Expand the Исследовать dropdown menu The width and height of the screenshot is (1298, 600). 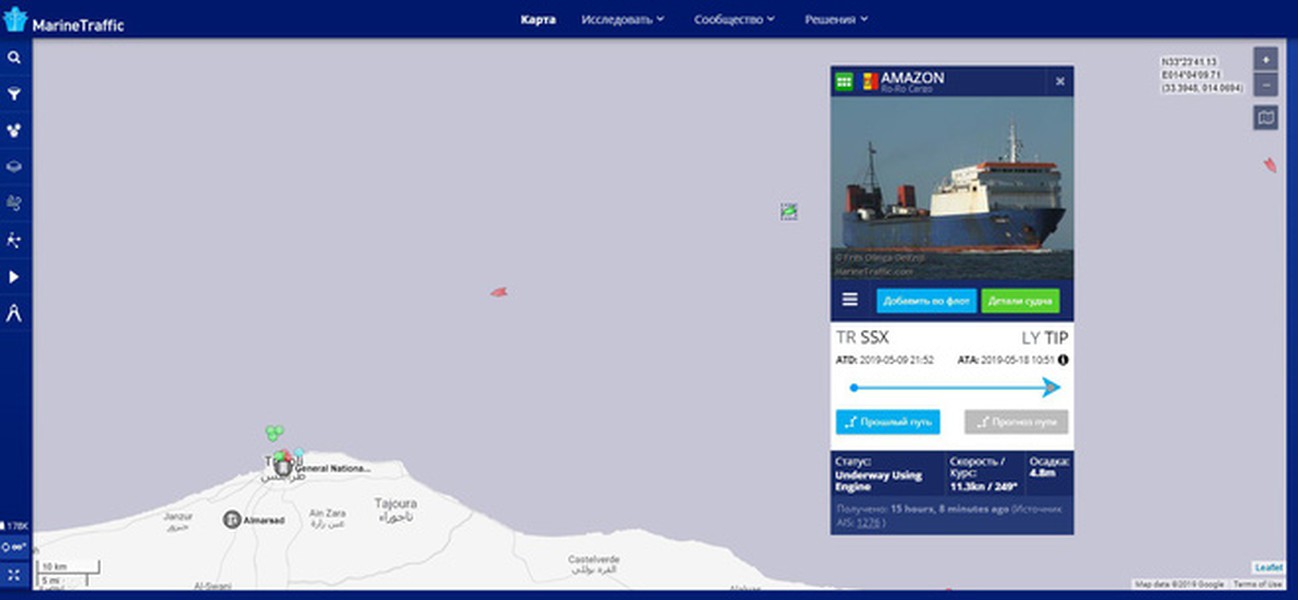tap(623, 19)
